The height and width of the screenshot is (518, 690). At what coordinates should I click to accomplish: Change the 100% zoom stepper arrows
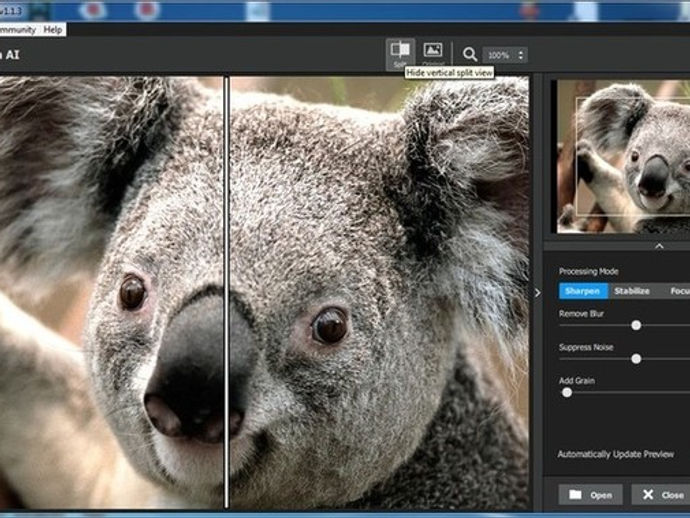pos(521,55)
